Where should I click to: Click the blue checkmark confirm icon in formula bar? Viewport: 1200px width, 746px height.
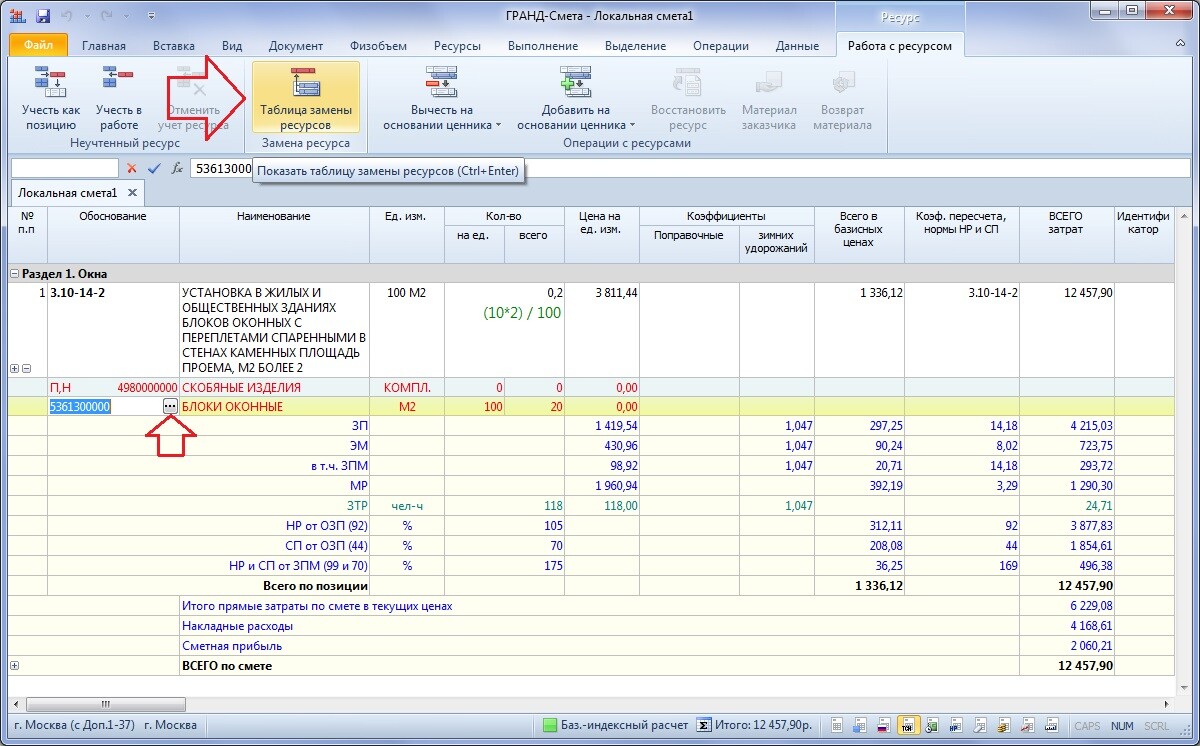153,169
